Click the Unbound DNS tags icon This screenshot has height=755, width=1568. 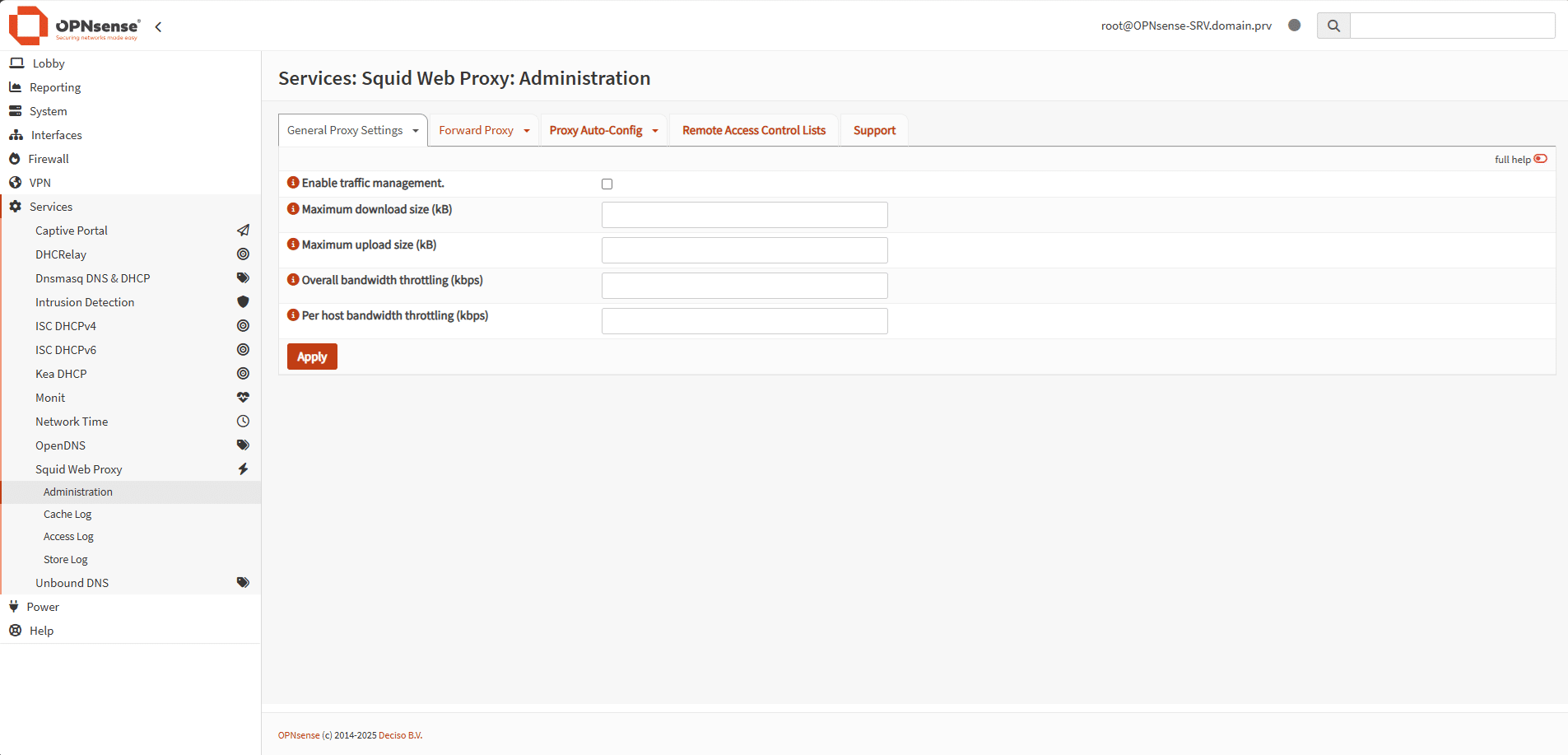coord(243,583)
